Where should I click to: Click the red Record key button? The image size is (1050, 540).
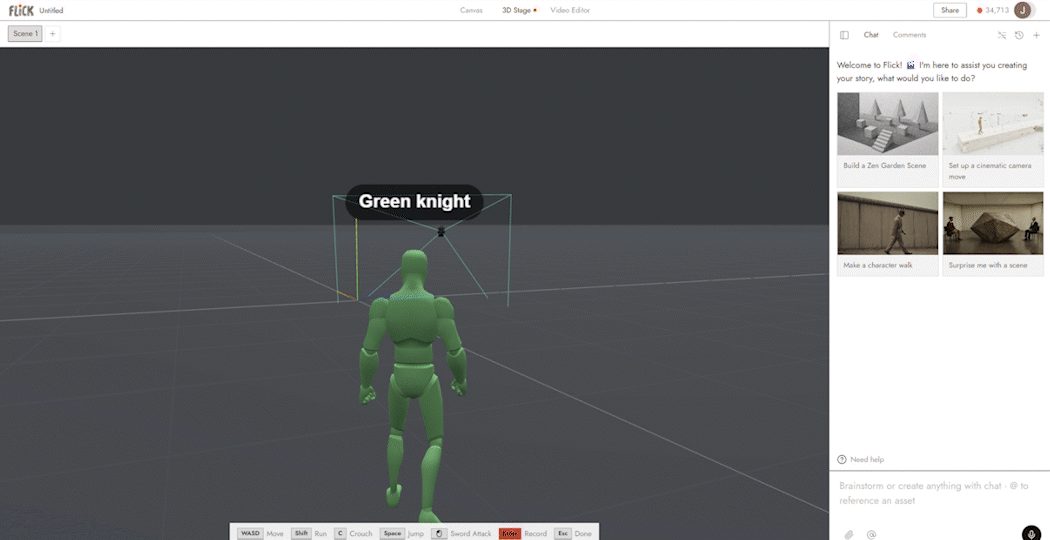coord(510,533)
